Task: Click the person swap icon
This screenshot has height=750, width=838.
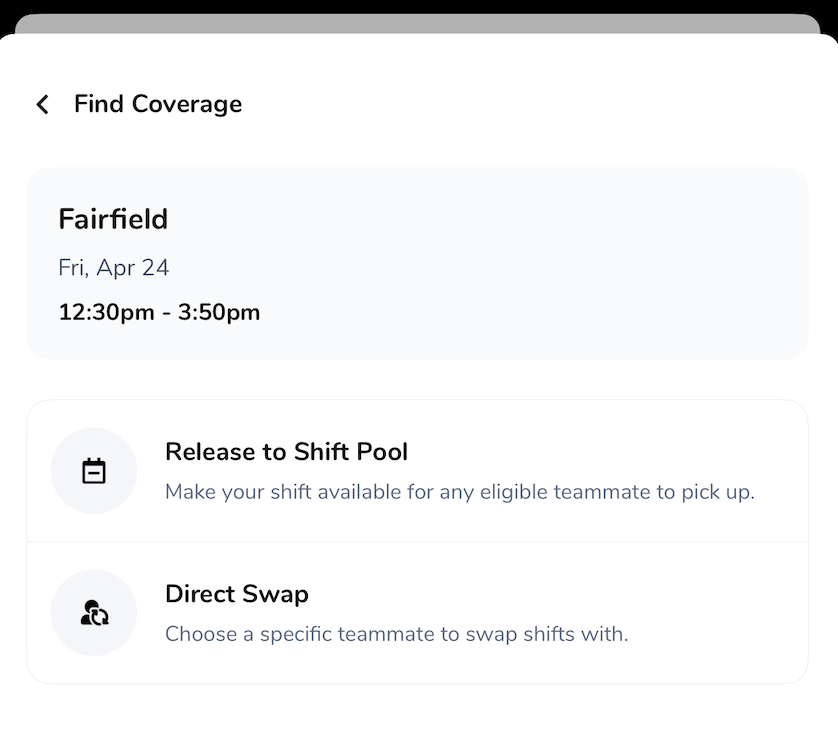Action: point(94,613)
